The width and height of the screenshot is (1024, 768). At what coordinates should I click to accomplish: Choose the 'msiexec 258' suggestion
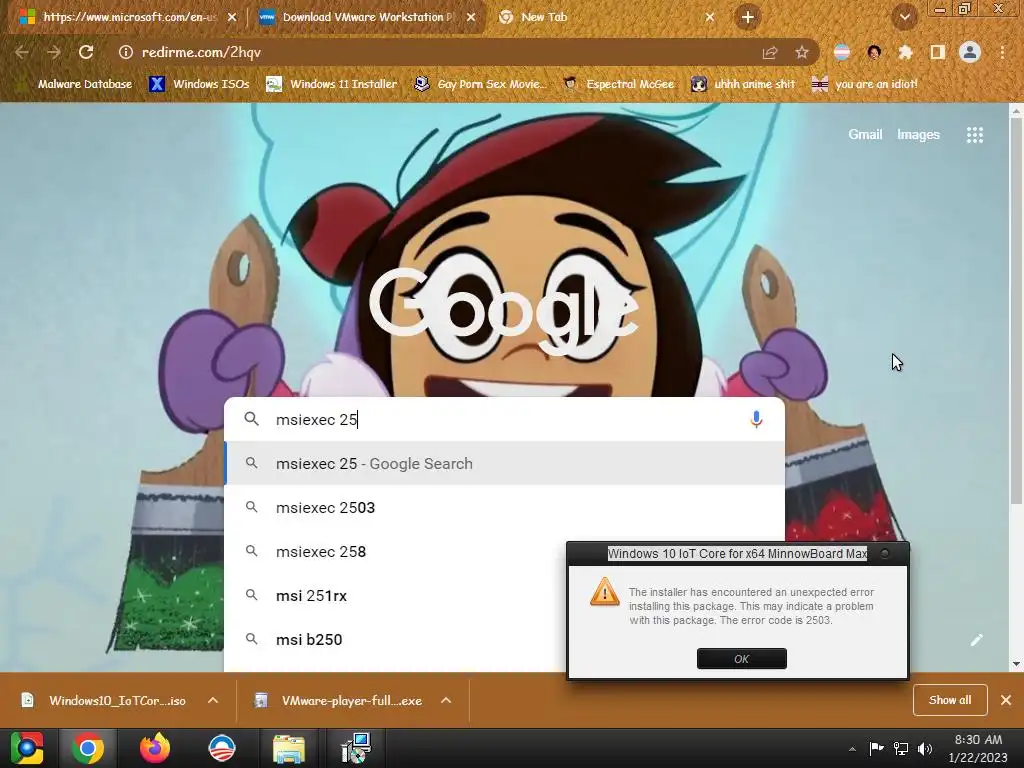click(395, 552)
